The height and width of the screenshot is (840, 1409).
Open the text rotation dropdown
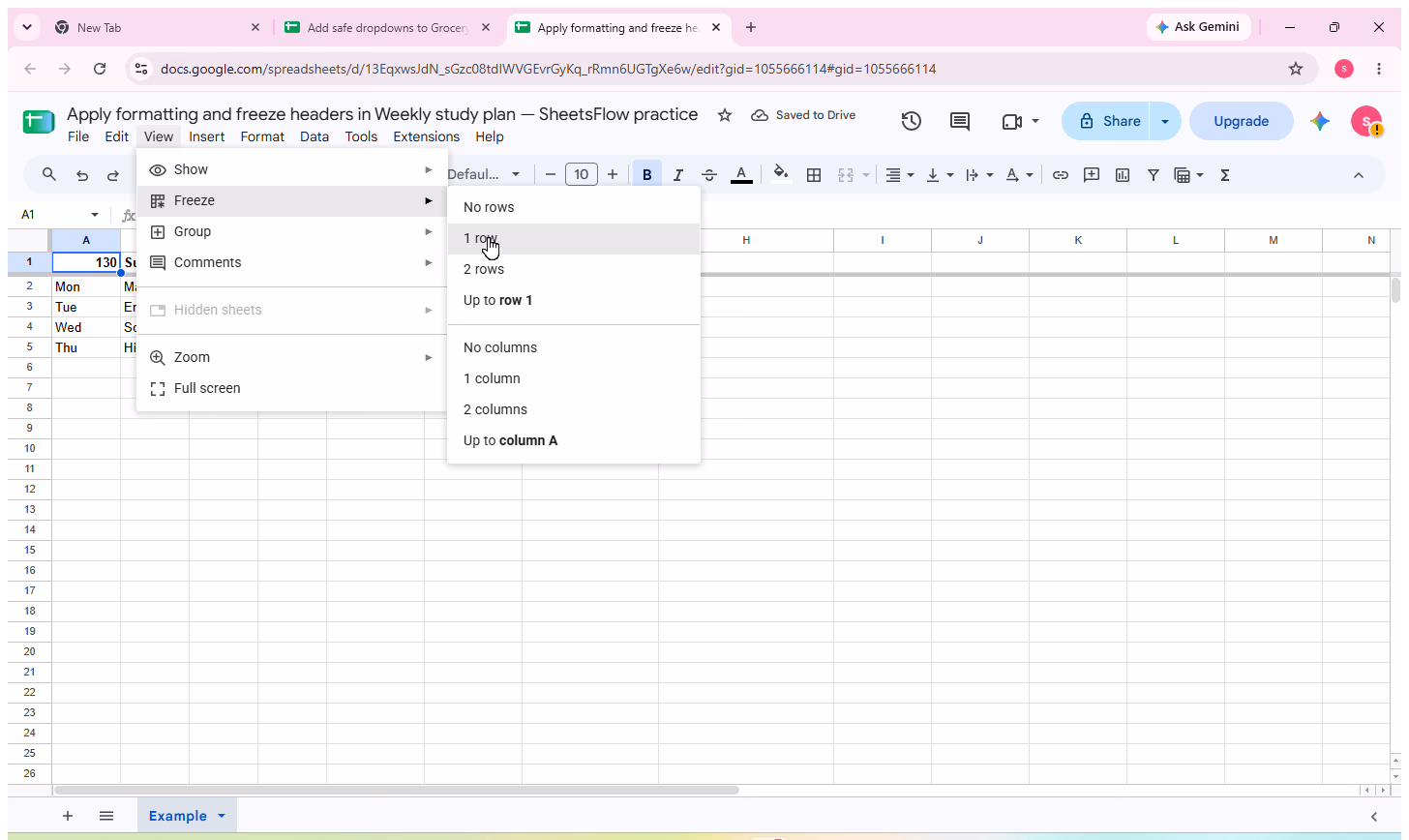(x=1019, y=175)
